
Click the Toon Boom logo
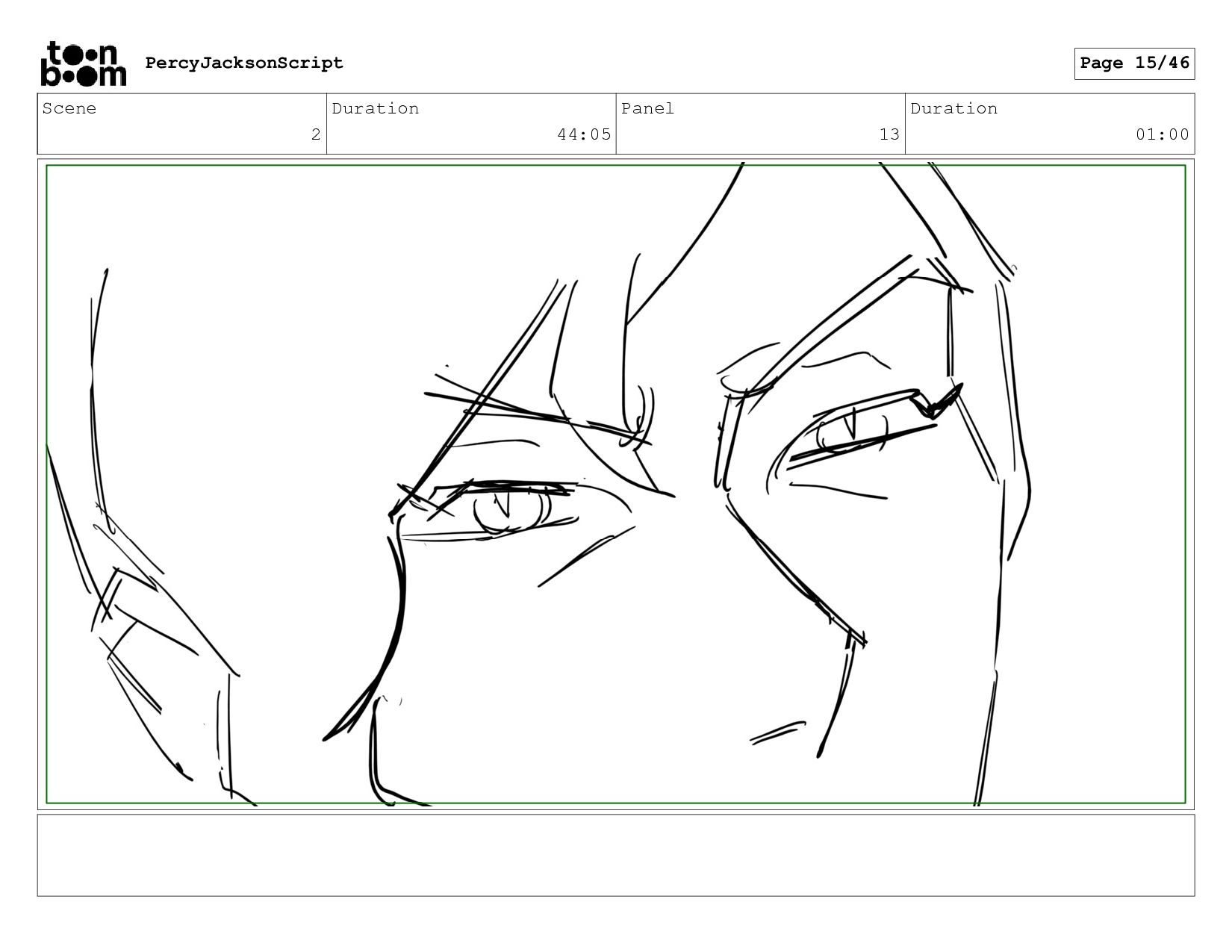83,63
